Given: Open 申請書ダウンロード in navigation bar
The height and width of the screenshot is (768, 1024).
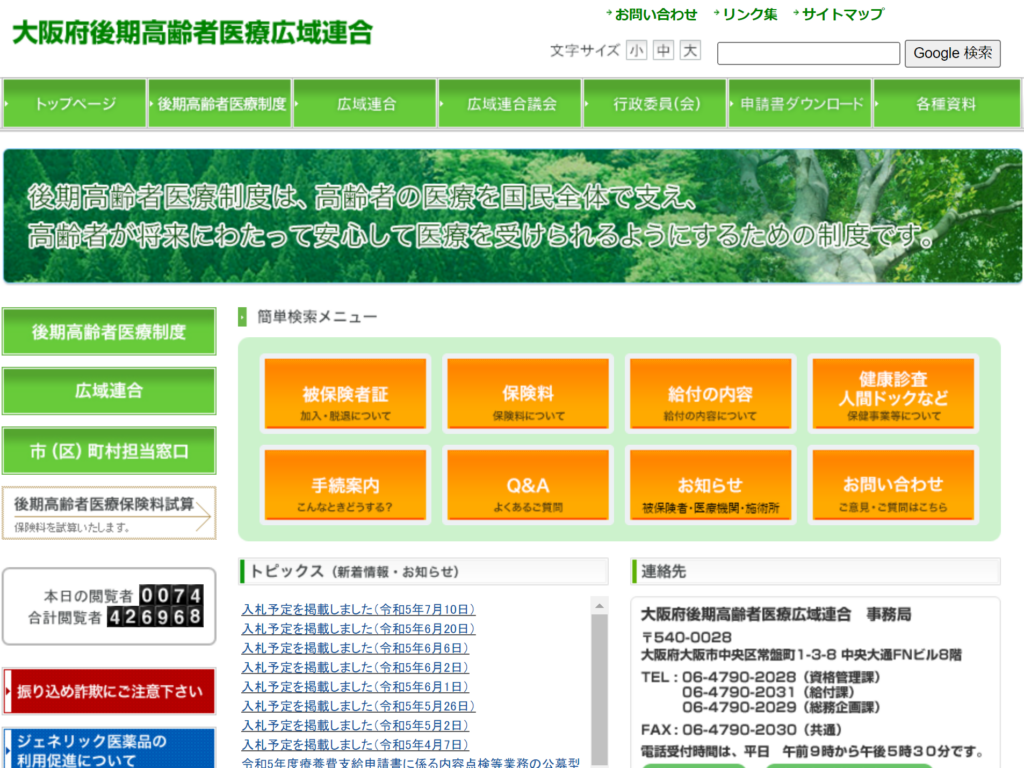Looking at the screenshot, I should pos(800,104).
